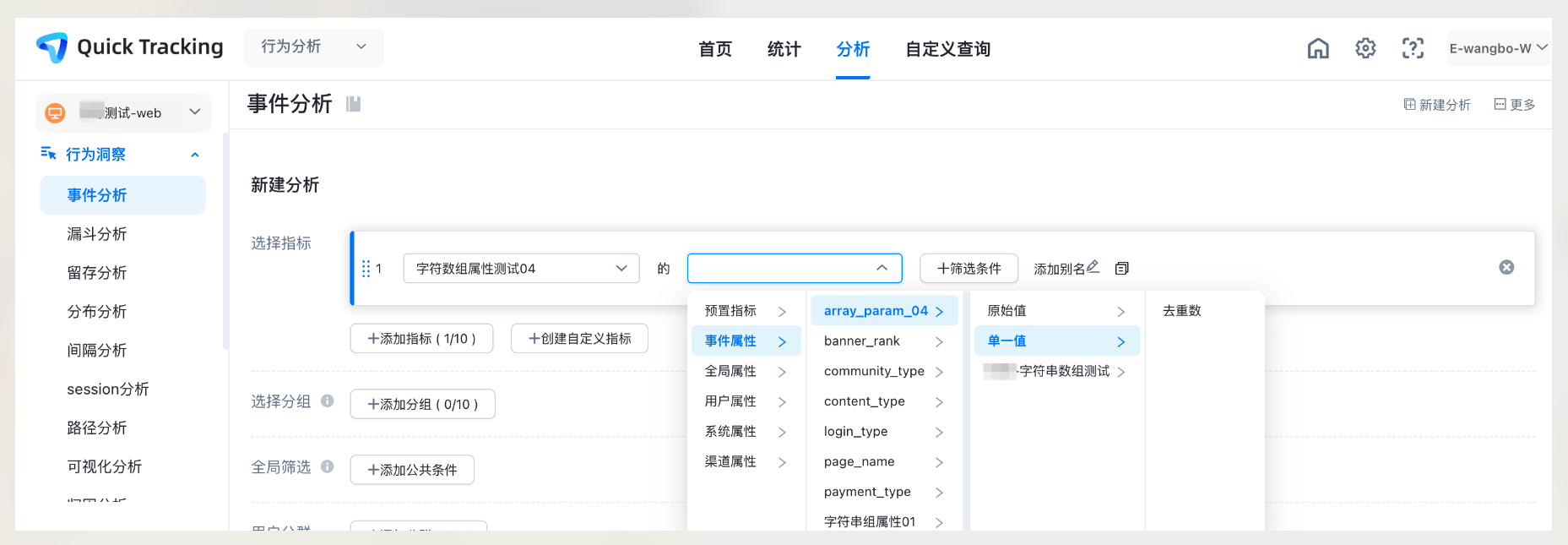Click the drag handle of metric 1
The image size is (1568, 545).
click(x=366, y=269)
